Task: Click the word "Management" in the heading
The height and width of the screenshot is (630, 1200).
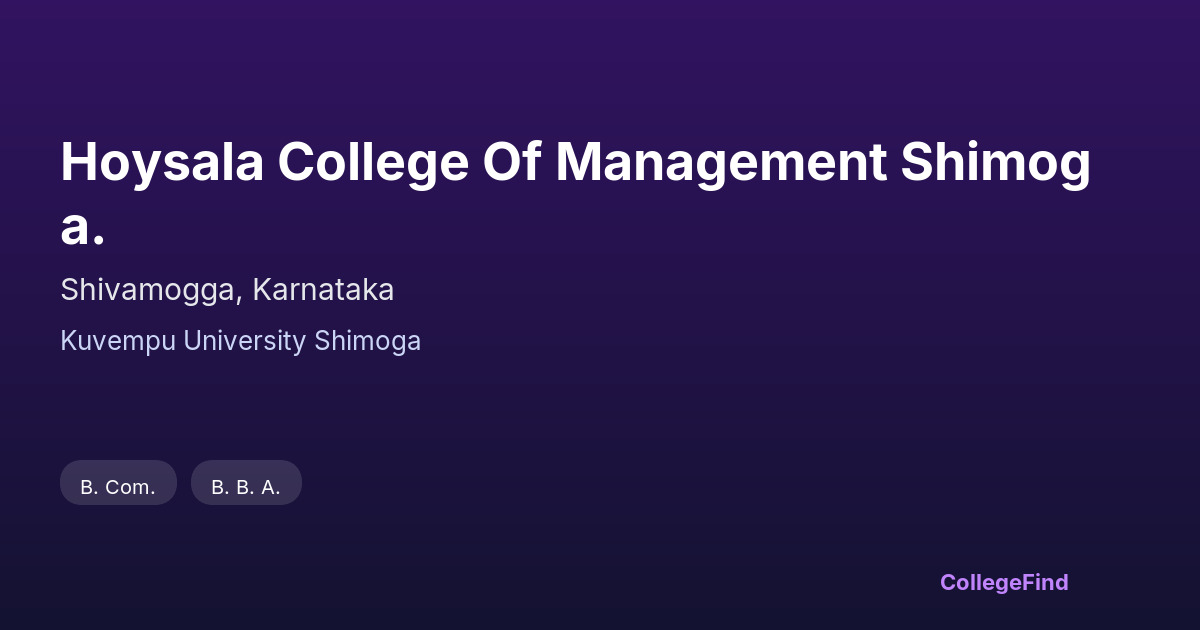Action: tap(720, 163)
